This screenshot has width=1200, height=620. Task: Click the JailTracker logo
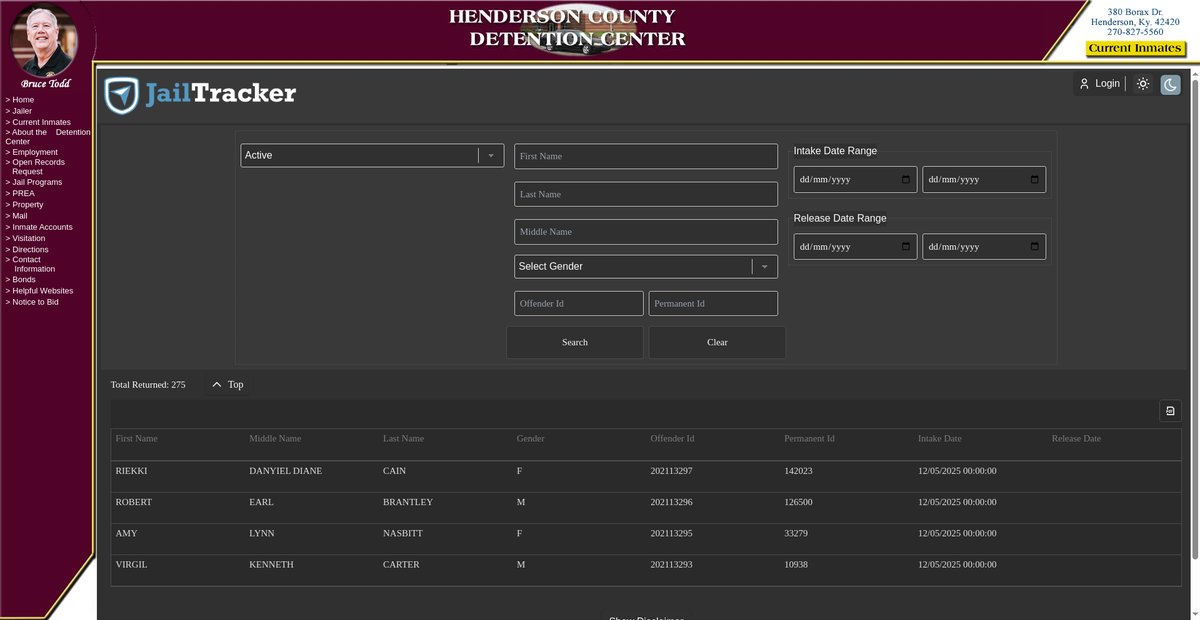tap(201, 95)
